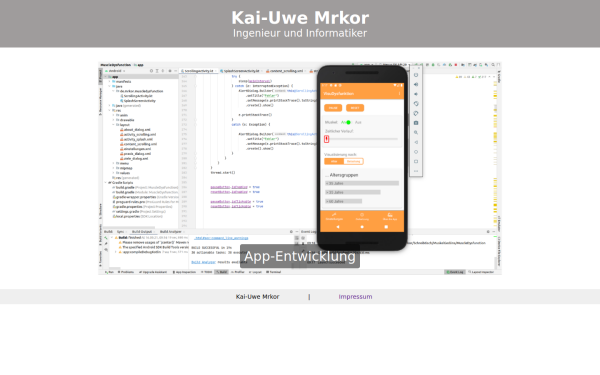Viewport: 600px width, 375px height.
Task: Collapse the layout folder in project tree
Action: point(114,125)
